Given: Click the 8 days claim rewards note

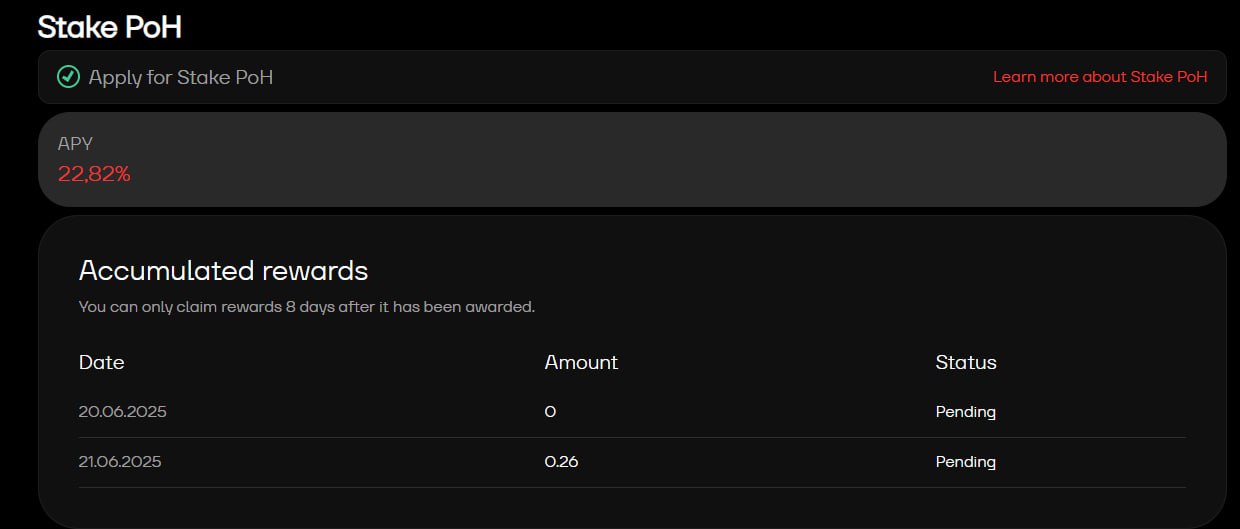Looking at the screenshot, I should (x=307, y=307).
